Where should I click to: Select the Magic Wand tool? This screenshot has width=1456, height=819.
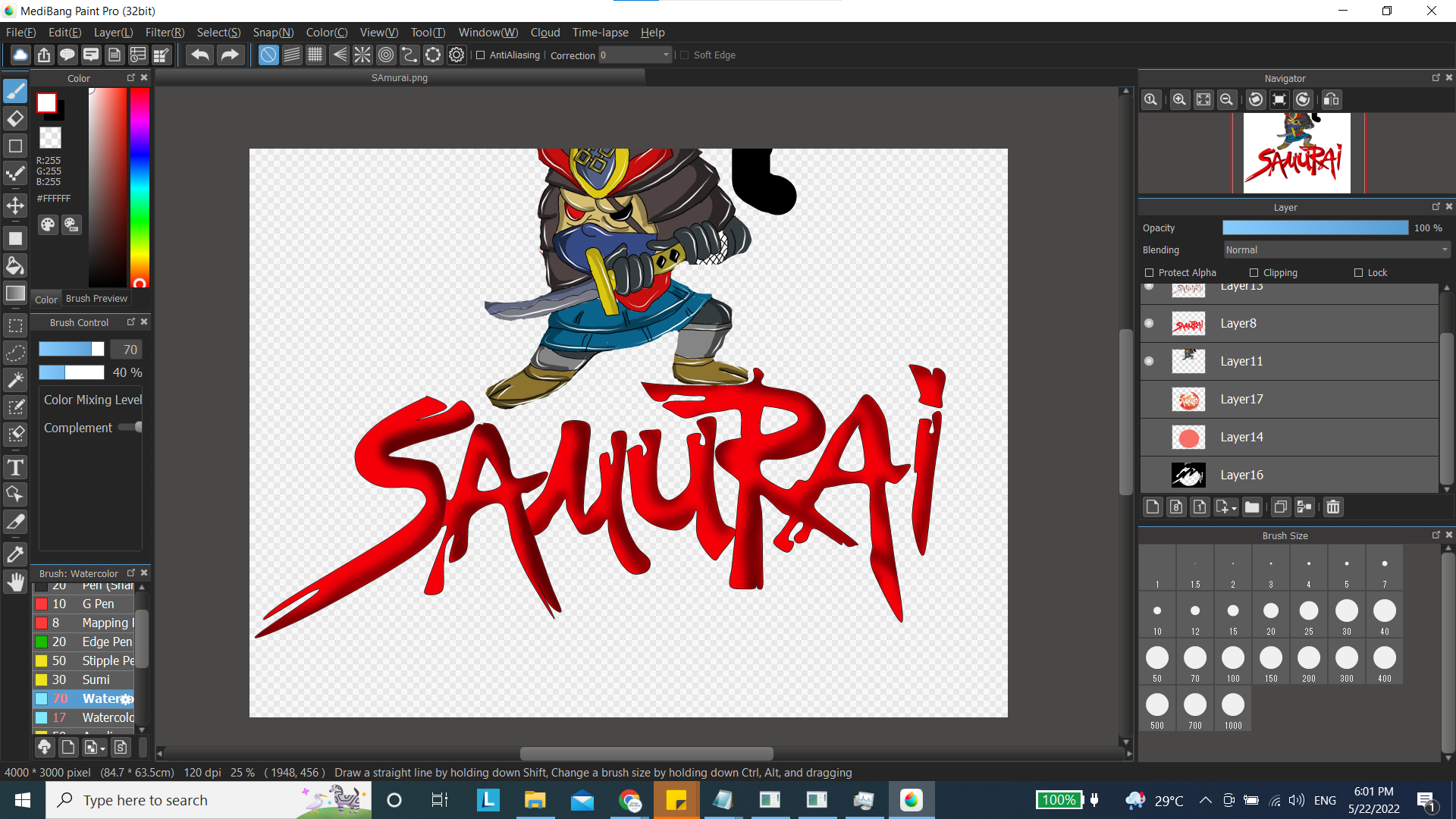click(15, 380)
